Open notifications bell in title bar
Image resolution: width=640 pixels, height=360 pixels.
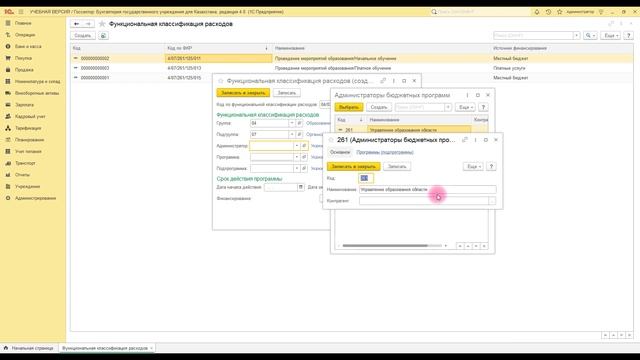point(537,12)
